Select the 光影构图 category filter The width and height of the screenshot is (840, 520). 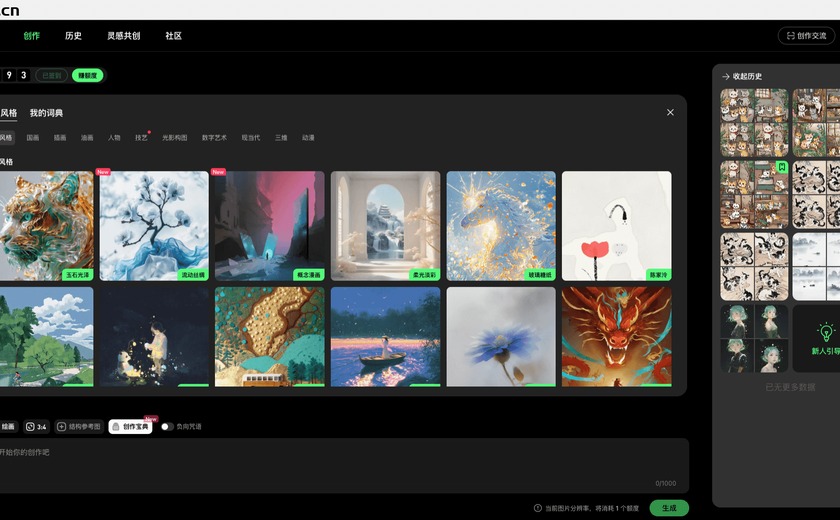coord(175,138)
